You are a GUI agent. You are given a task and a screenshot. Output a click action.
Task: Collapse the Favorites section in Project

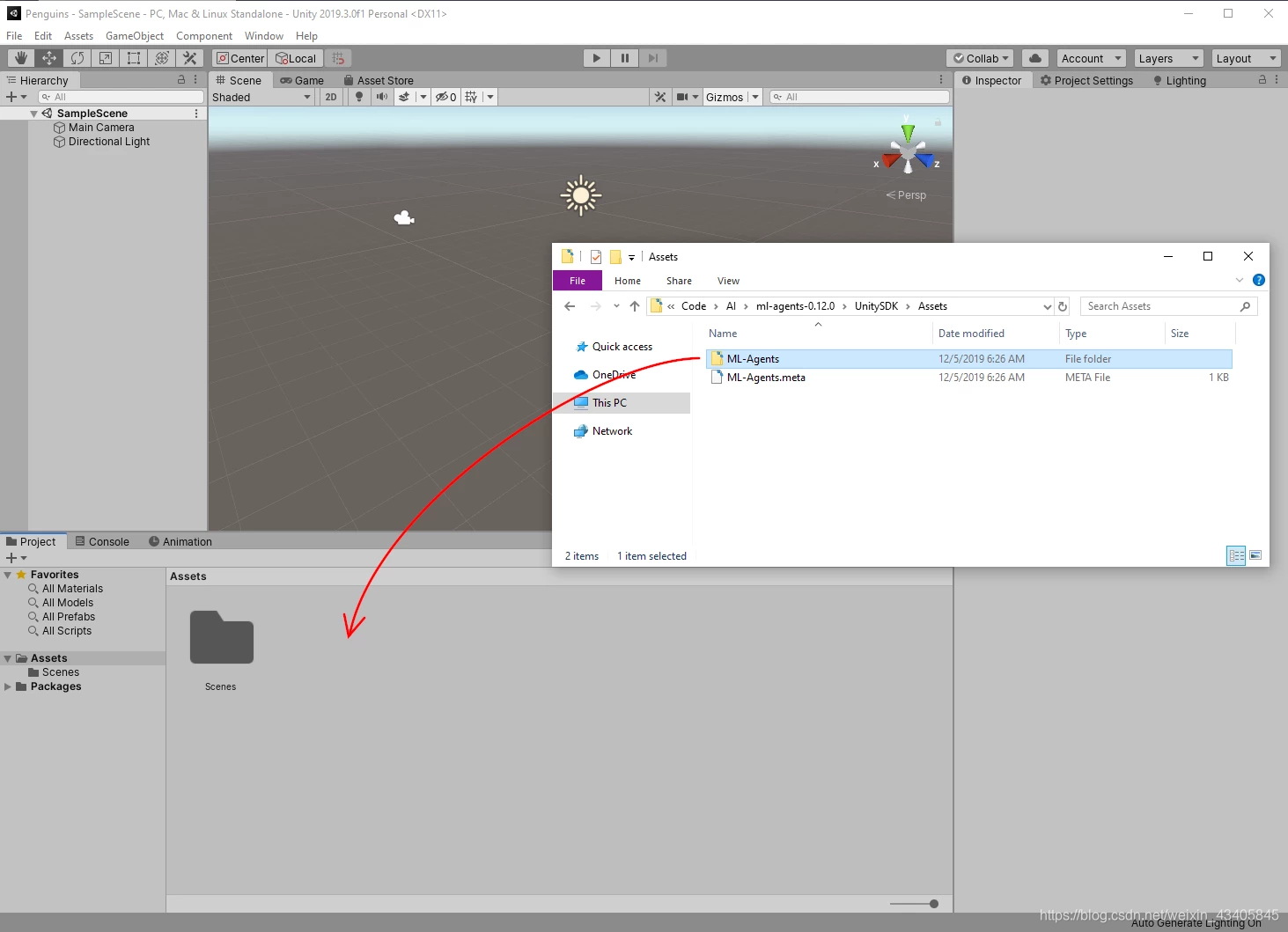coord(8,575)
